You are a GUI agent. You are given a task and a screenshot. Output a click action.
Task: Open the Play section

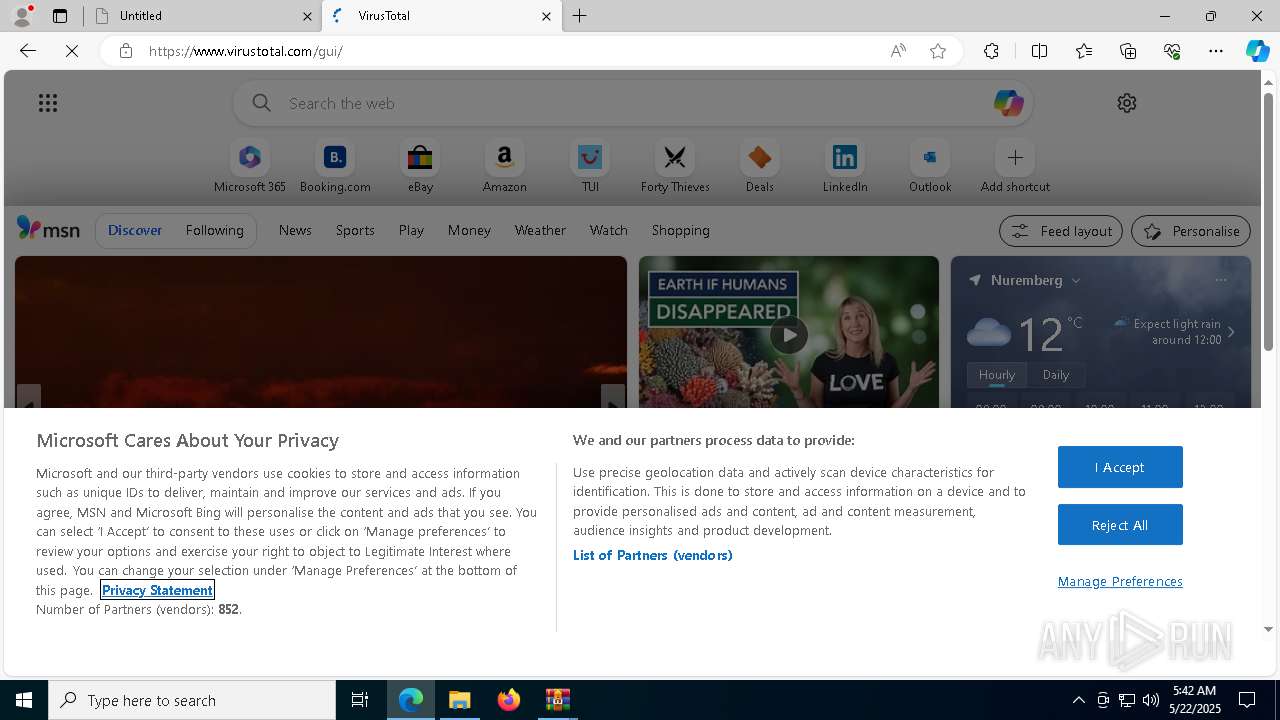point(411,230)
